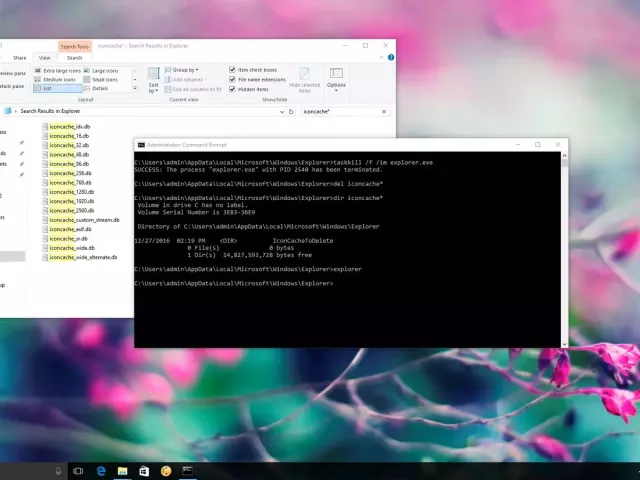Uncheck File name extensions
The height and width of the screenshot is (480, 640).
(233, 79)
